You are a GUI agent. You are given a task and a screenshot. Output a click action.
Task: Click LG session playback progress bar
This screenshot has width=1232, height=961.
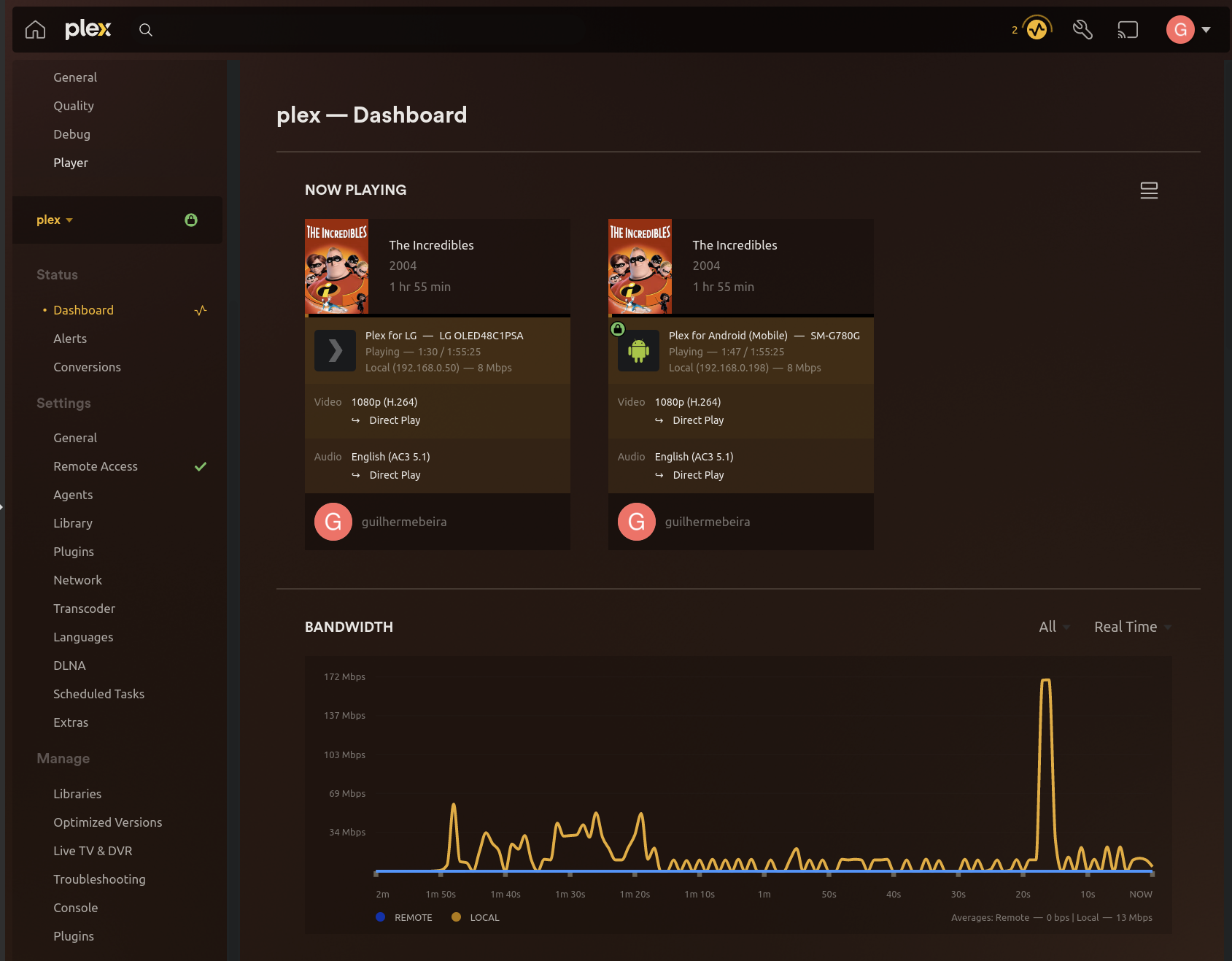coord(438,316)
